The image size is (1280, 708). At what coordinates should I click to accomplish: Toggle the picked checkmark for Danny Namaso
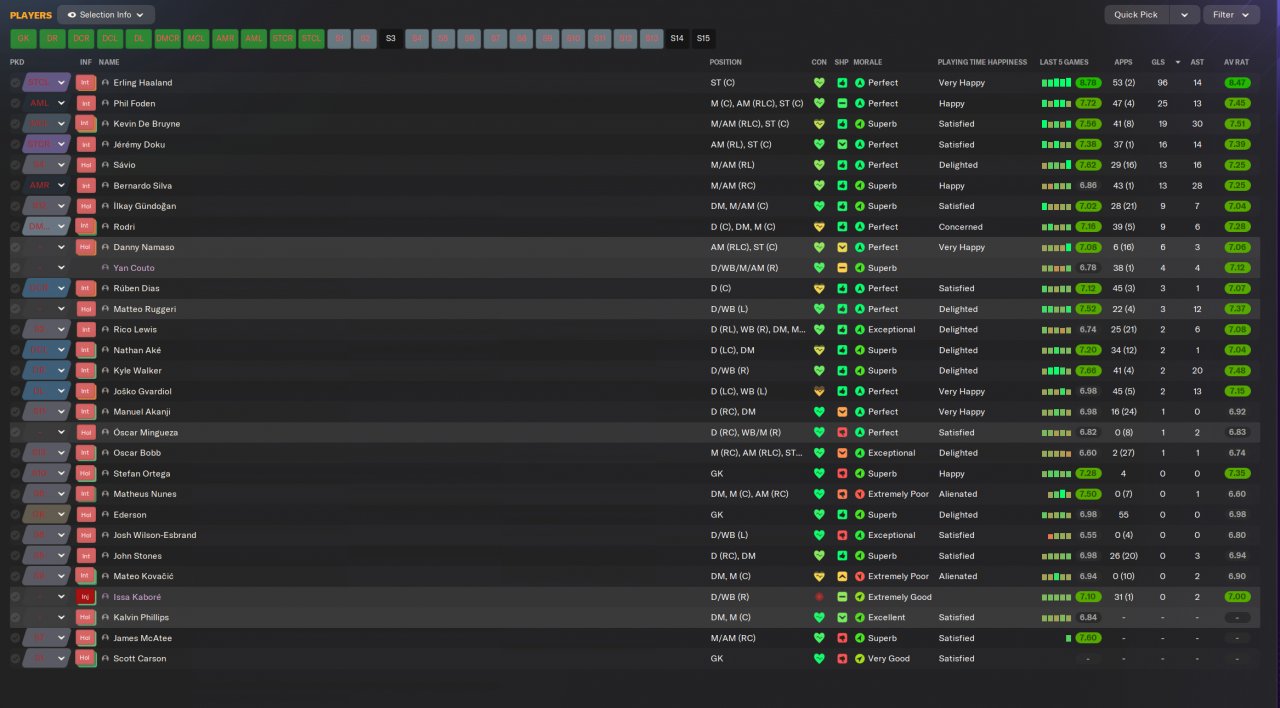pos(15,247)
